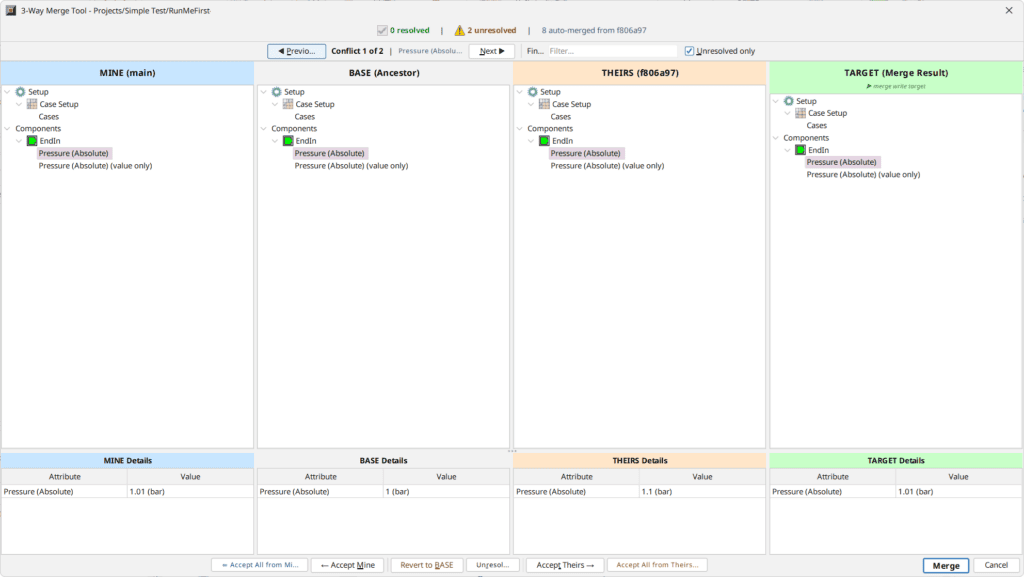
Task: Select Cases item in BASE tree
Action: click(x=304, y=117)
